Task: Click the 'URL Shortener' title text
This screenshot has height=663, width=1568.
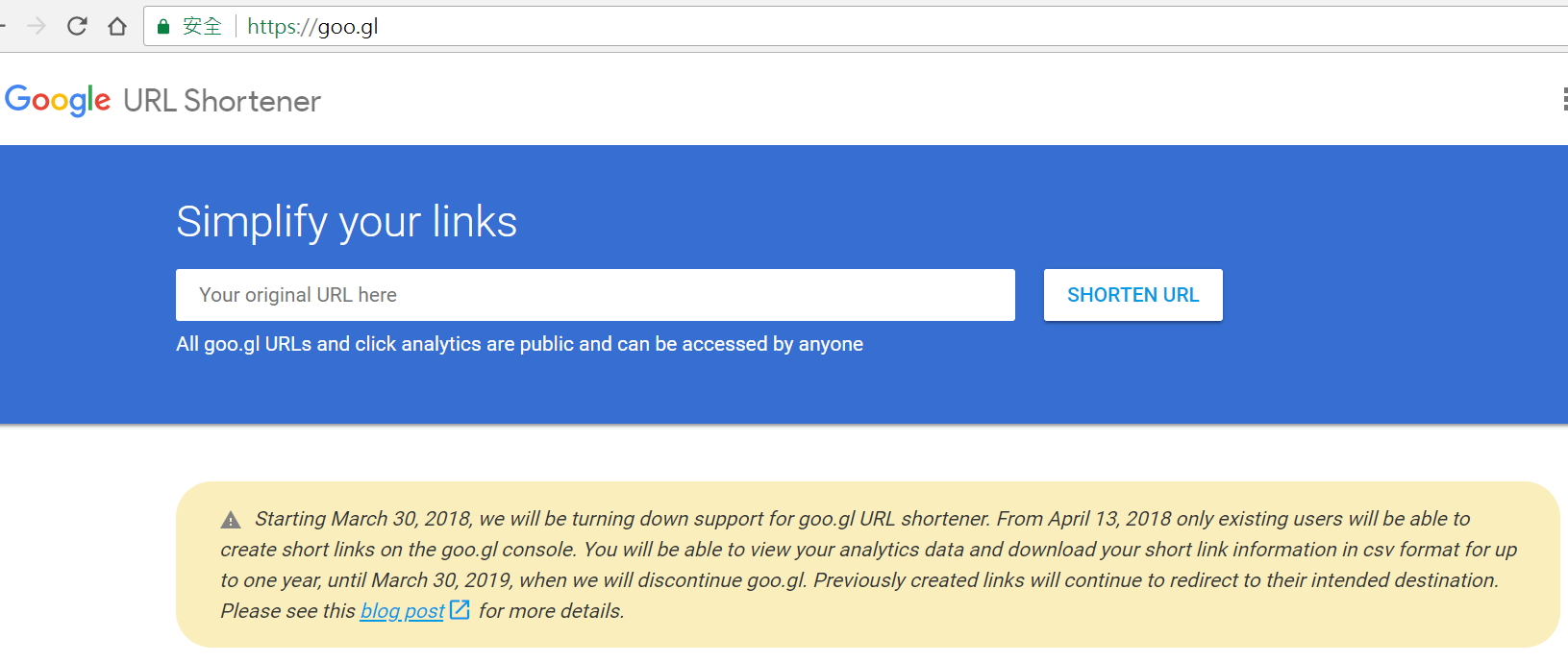Action: [222, 101]
